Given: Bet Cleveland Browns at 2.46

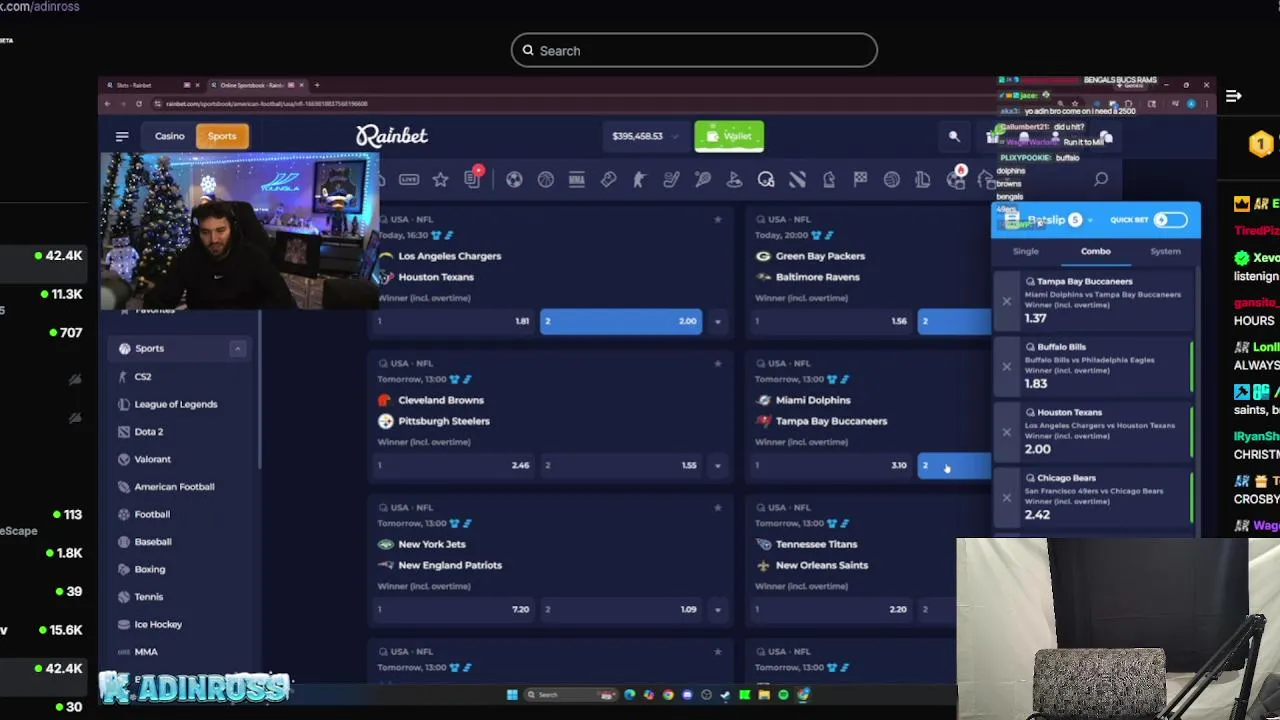Looking at the screenshot, I should pyautogui.click(x=454, y=465).
